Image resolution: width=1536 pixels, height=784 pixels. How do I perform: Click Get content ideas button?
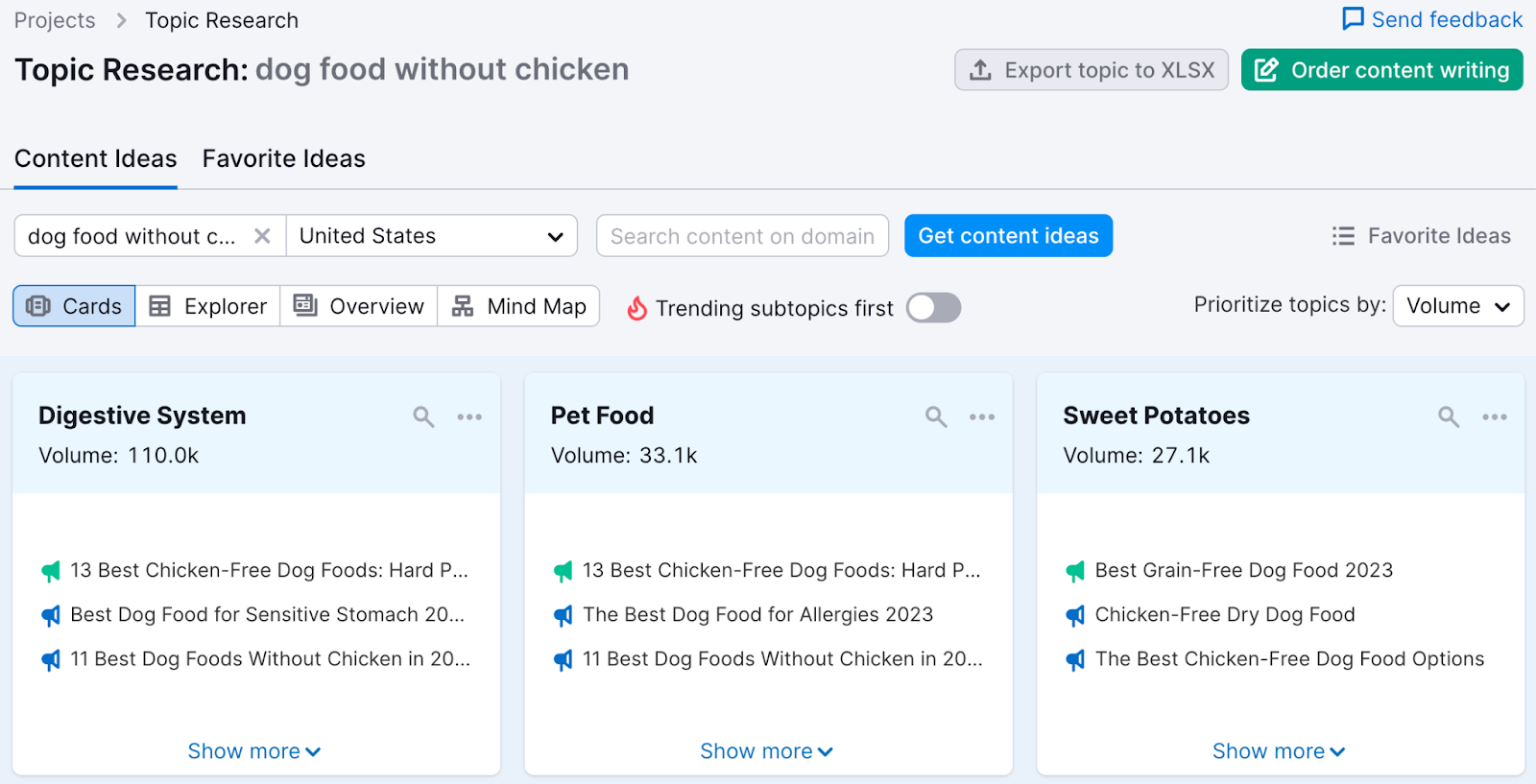pos(1009,236)
